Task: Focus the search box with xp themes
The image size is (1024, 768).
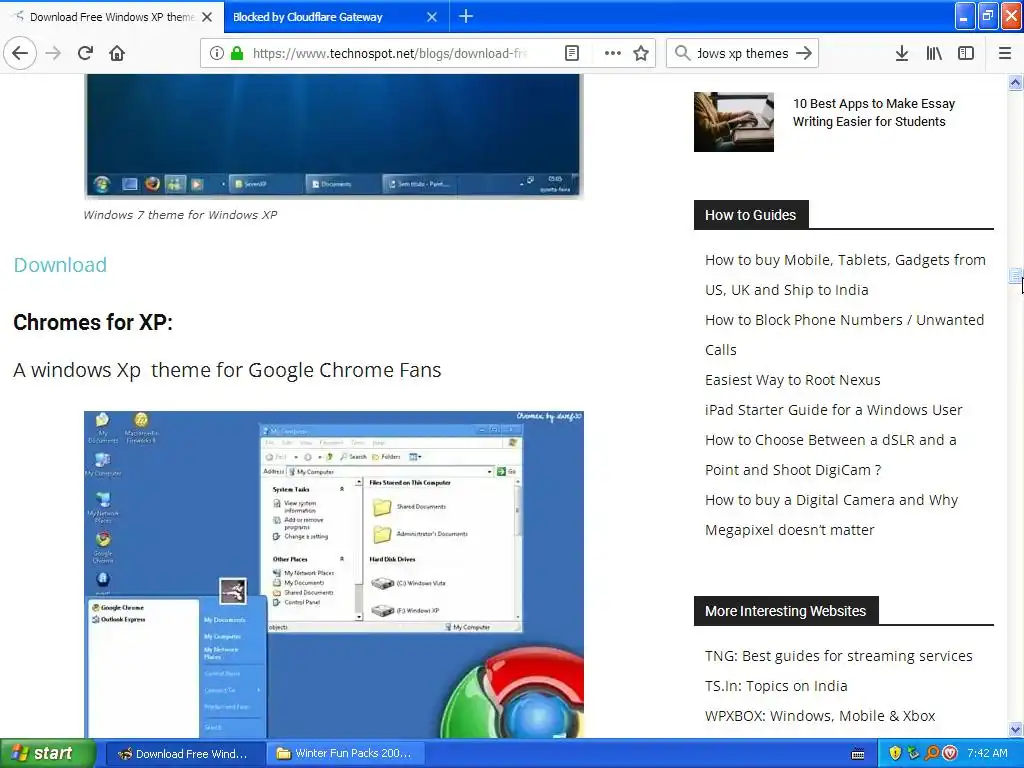Action: point(743,53)
